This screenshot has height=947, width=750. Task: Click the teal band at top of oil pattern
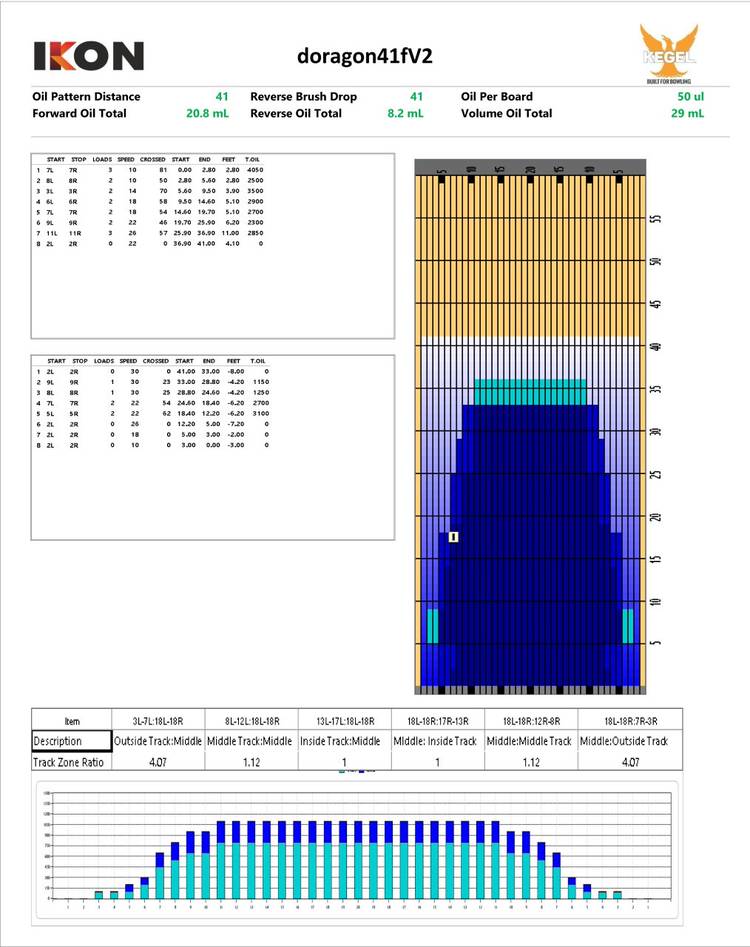530,392
